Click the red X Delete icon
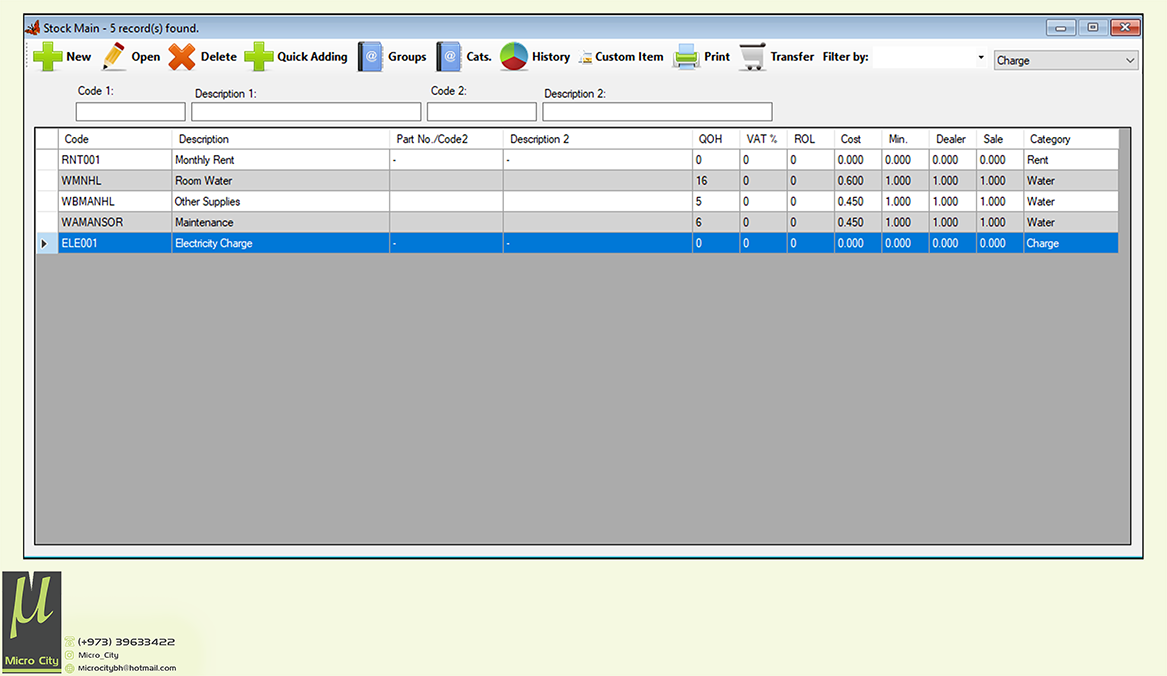The image size is (1167, 676). click(182, 57)
